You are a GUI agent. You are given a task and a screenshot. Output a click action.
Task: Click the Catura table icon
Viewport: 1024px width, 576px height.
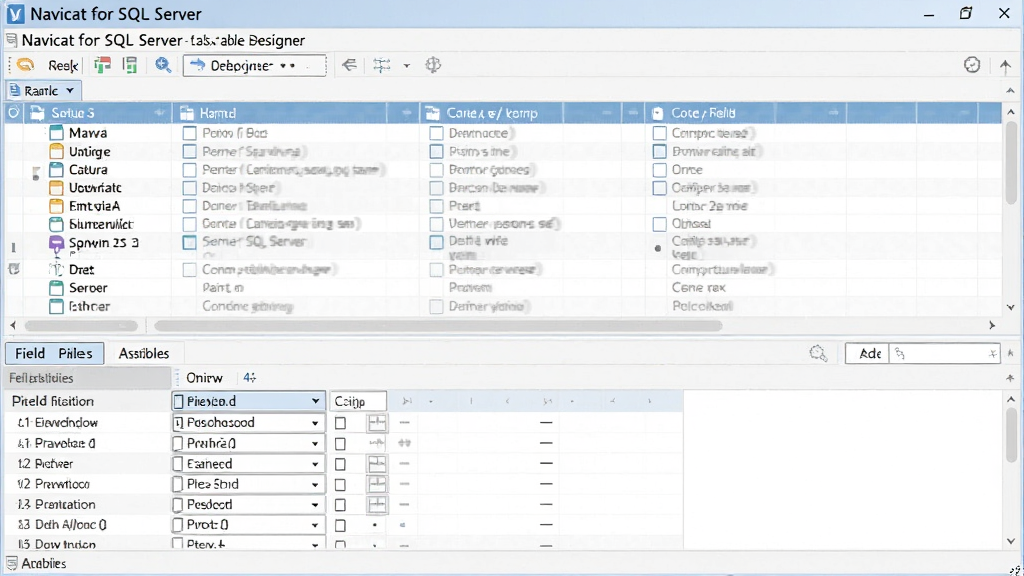pyautogui.click(x=57, y=170)
